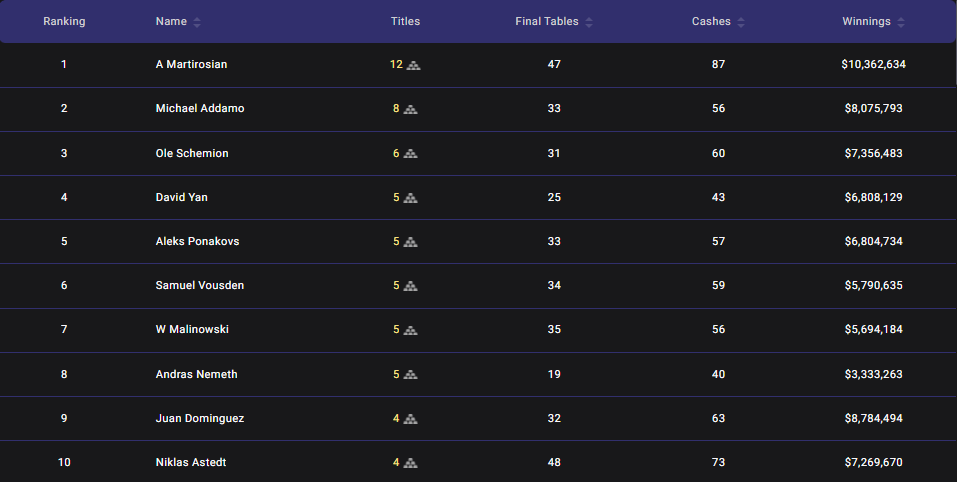Click Michael Addamo's titles trophy icon
This screenshot has width=957, height=482.
(x=411, y=109)
